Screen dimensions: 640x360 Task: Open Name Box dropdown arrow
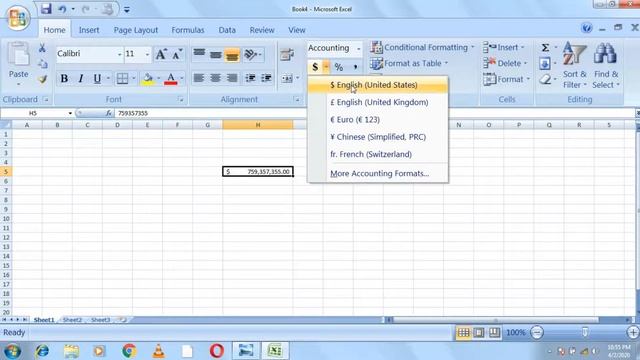click(x=70, y=113)
